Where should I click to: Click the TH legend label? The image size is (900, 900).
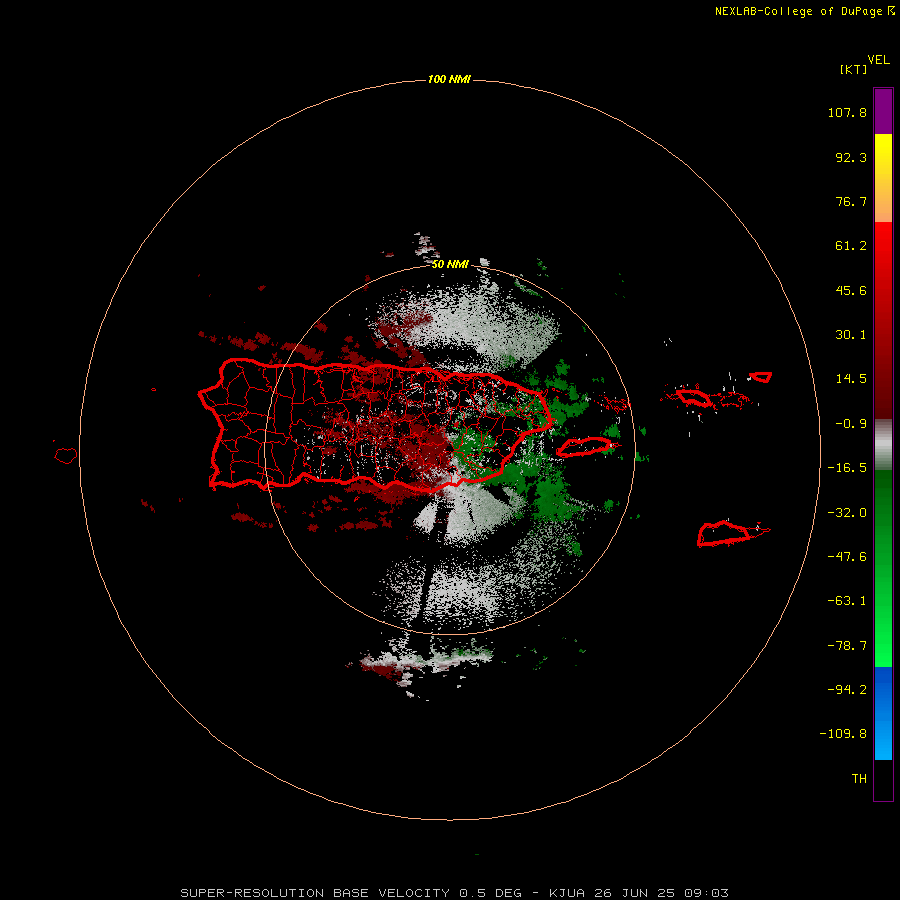point(859,779)
